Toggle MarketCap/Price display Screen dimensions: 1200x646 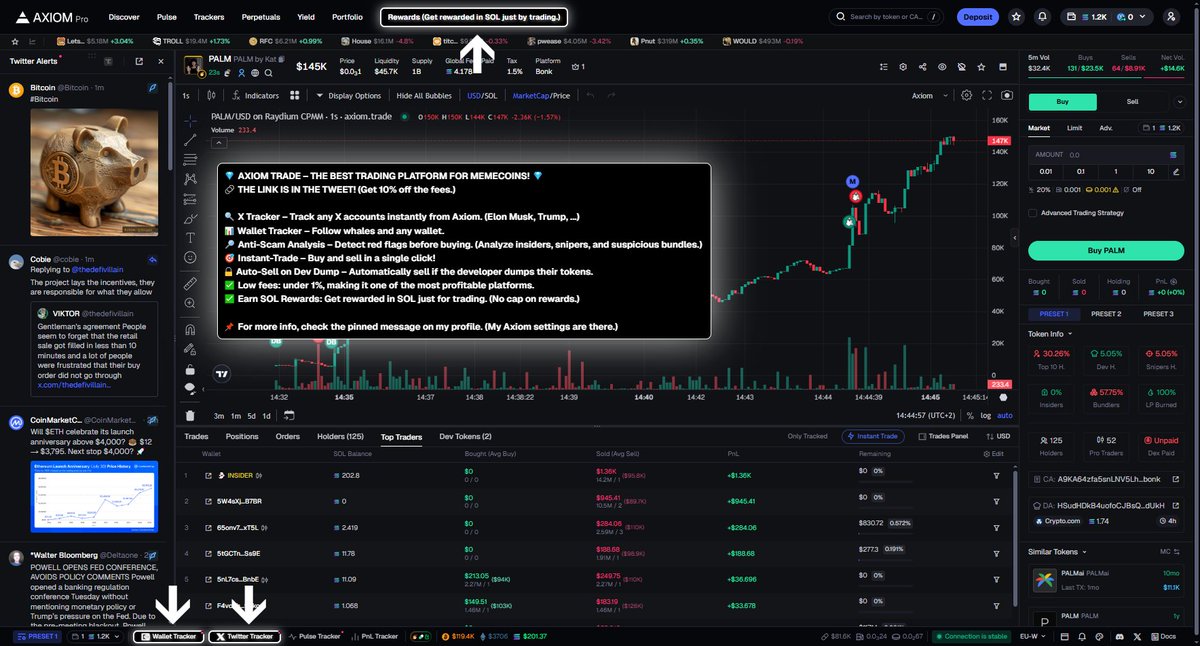pyautogui.click(x=541, y=96)
